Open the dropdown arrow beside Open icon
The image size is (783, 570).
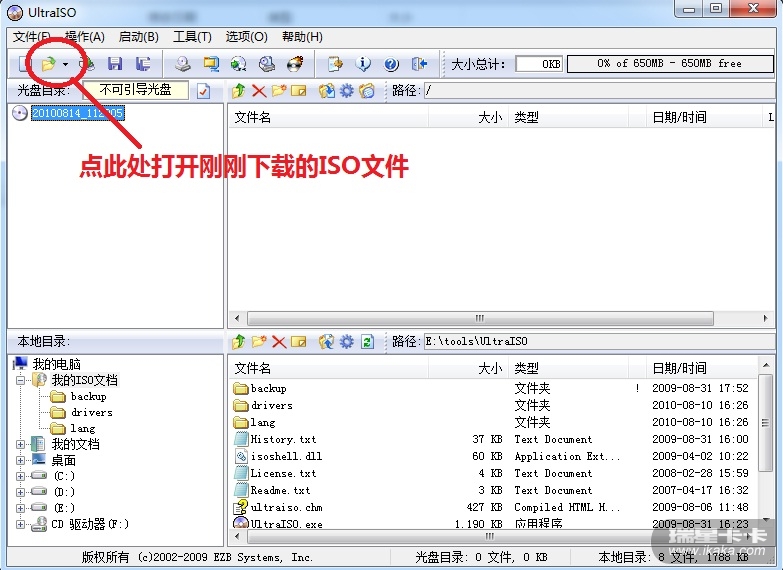[x=65, y=64]
